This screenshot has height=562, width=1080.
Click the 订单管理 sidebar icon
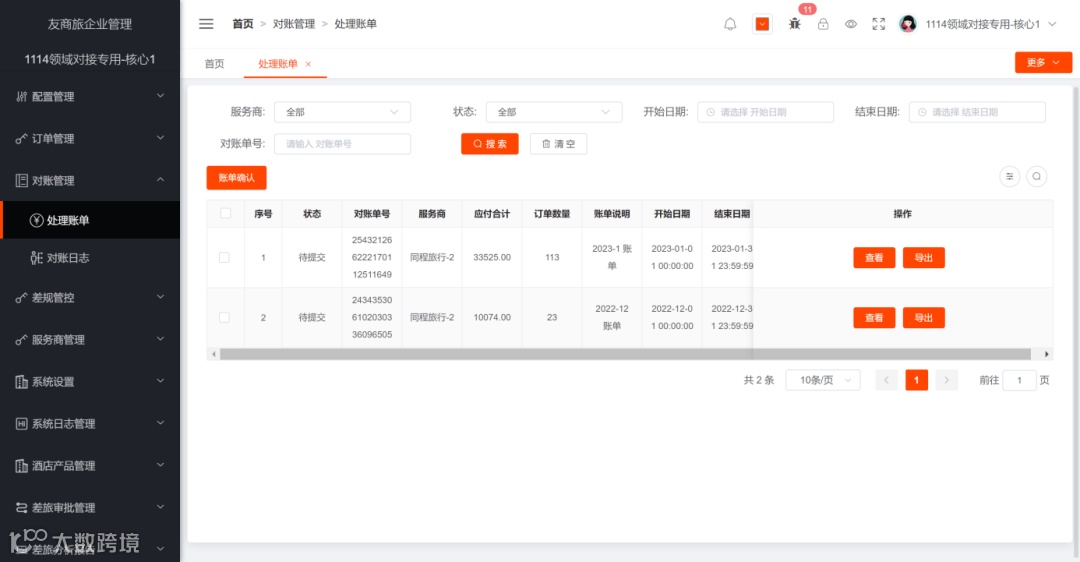[21, 138]
